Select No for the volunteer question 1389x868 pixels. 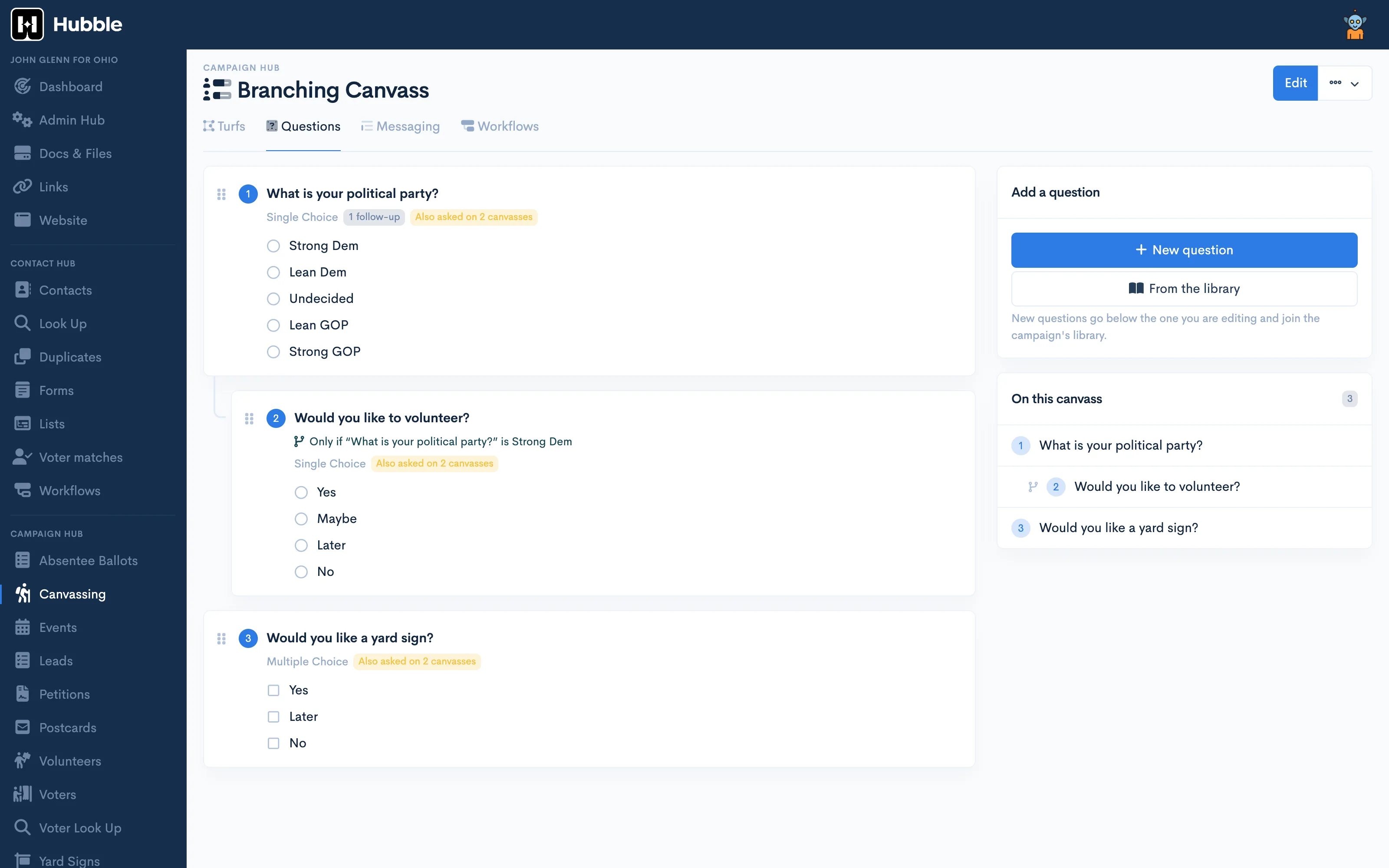(301, 572)
